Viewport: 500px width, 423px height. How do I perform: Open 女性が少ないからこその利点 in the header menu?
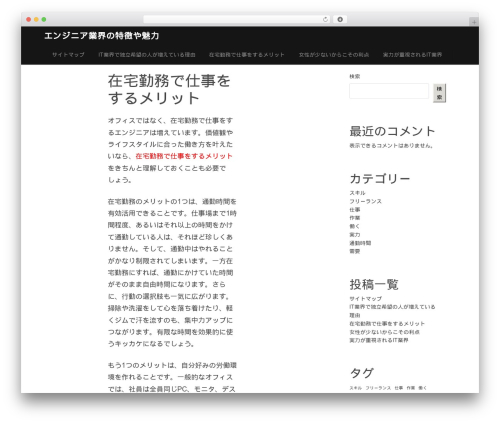(x=334, y=55)
